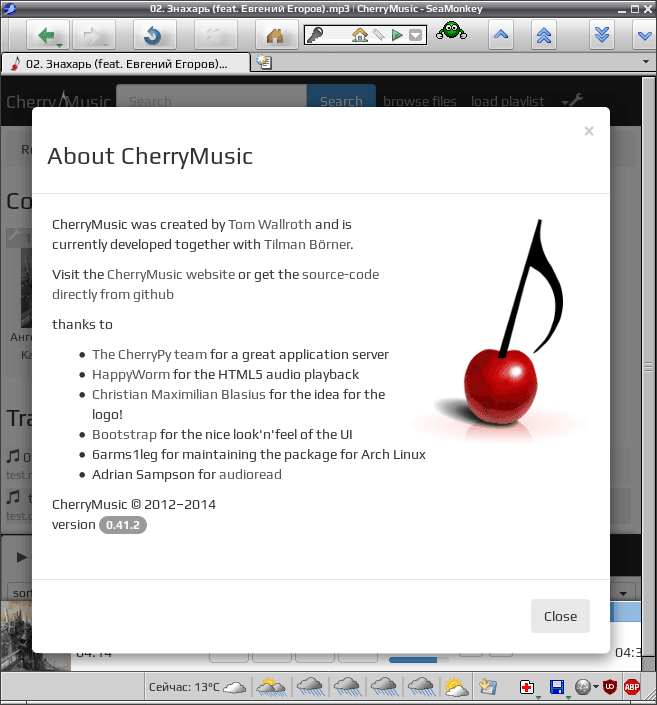
Task: Click the CherryMusic © 2012–2014 text
Action: point(134,504)
